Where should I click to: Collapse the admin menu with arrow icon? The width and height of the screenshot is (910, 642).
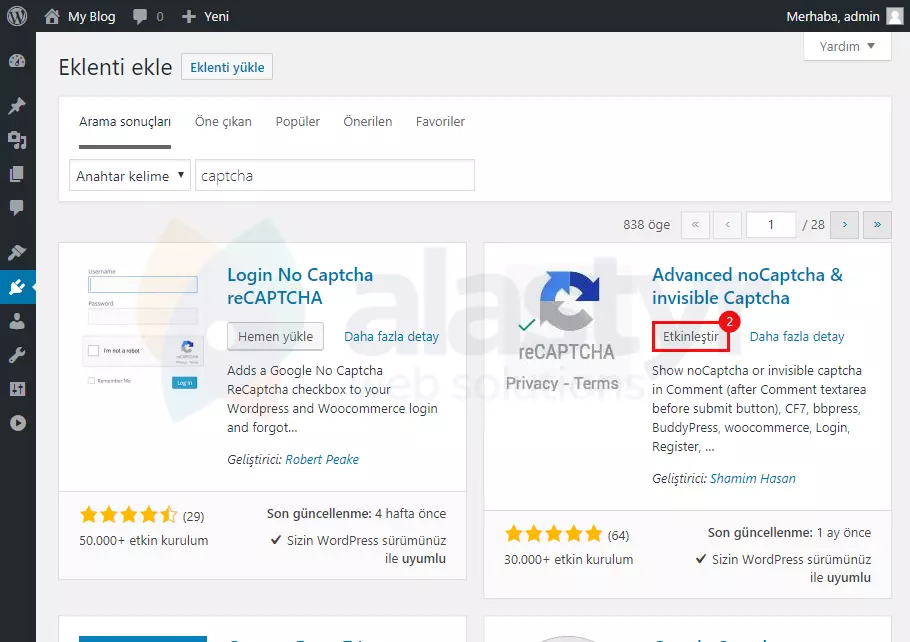coord(17,422)
